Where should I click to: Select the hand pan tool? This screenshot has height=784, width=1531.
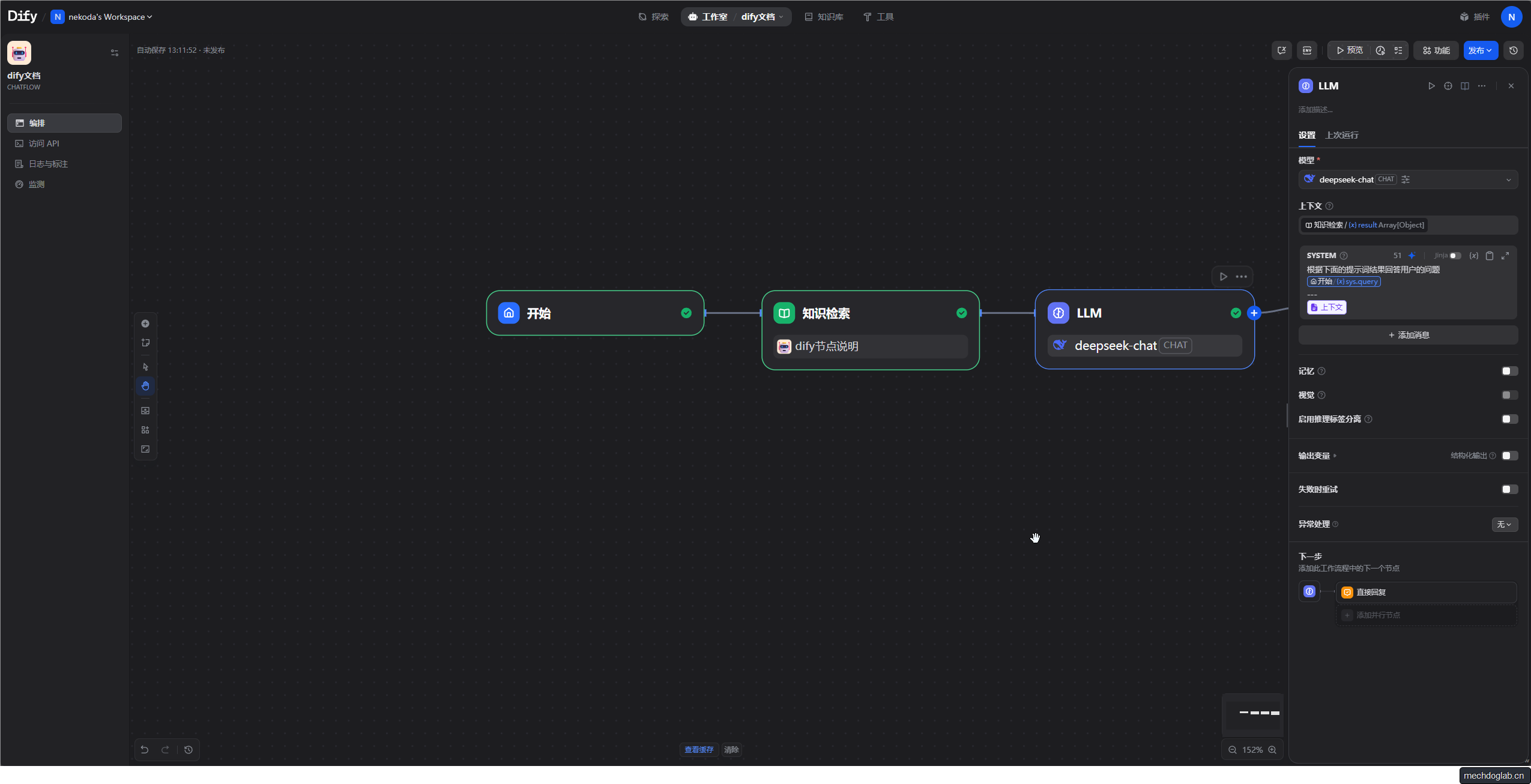[x=145, y=386]
